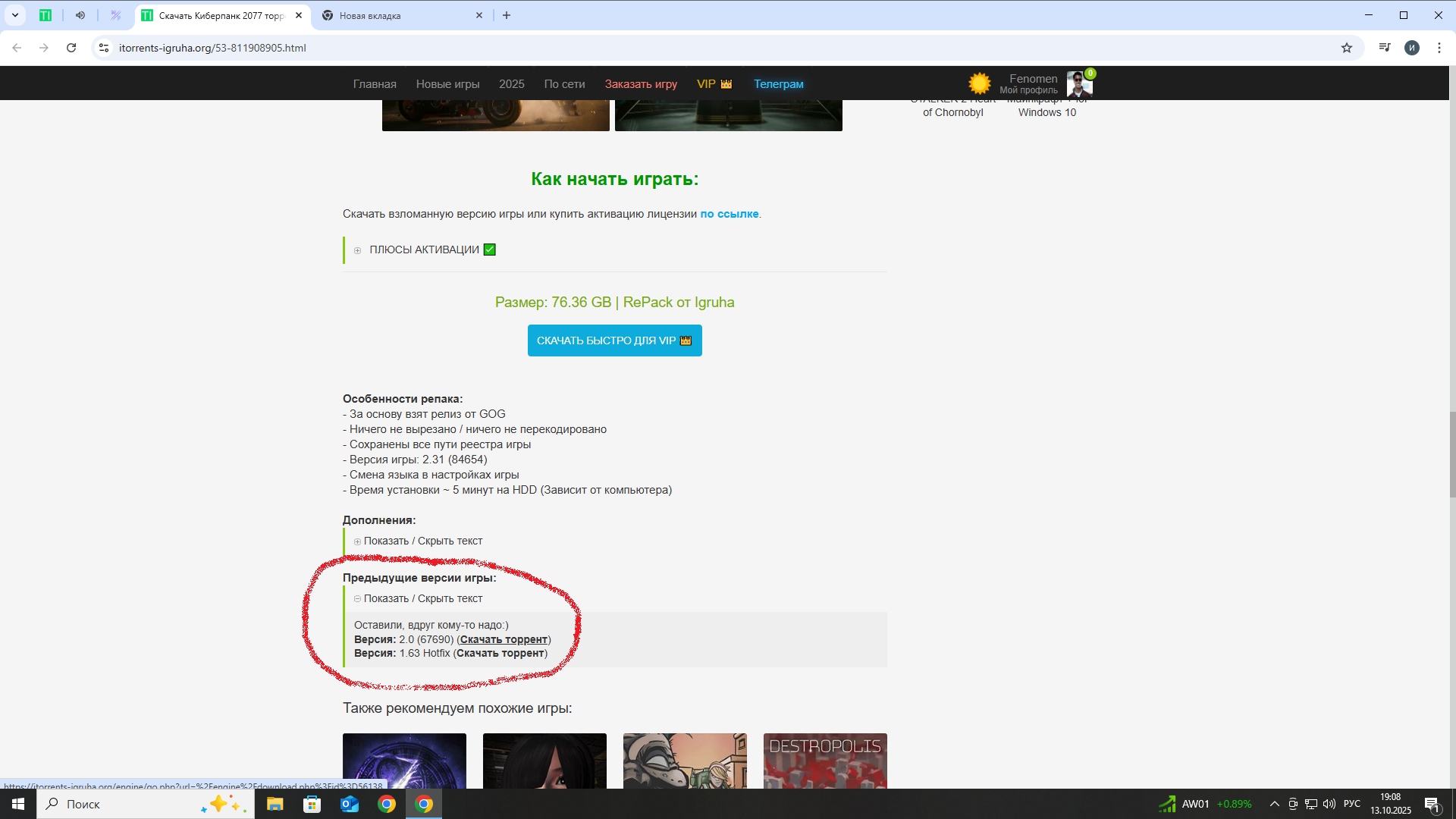The image size is (1456, 819).
Task: Open the Телеграм link in the navigation bar
Action: click(778, 84)
